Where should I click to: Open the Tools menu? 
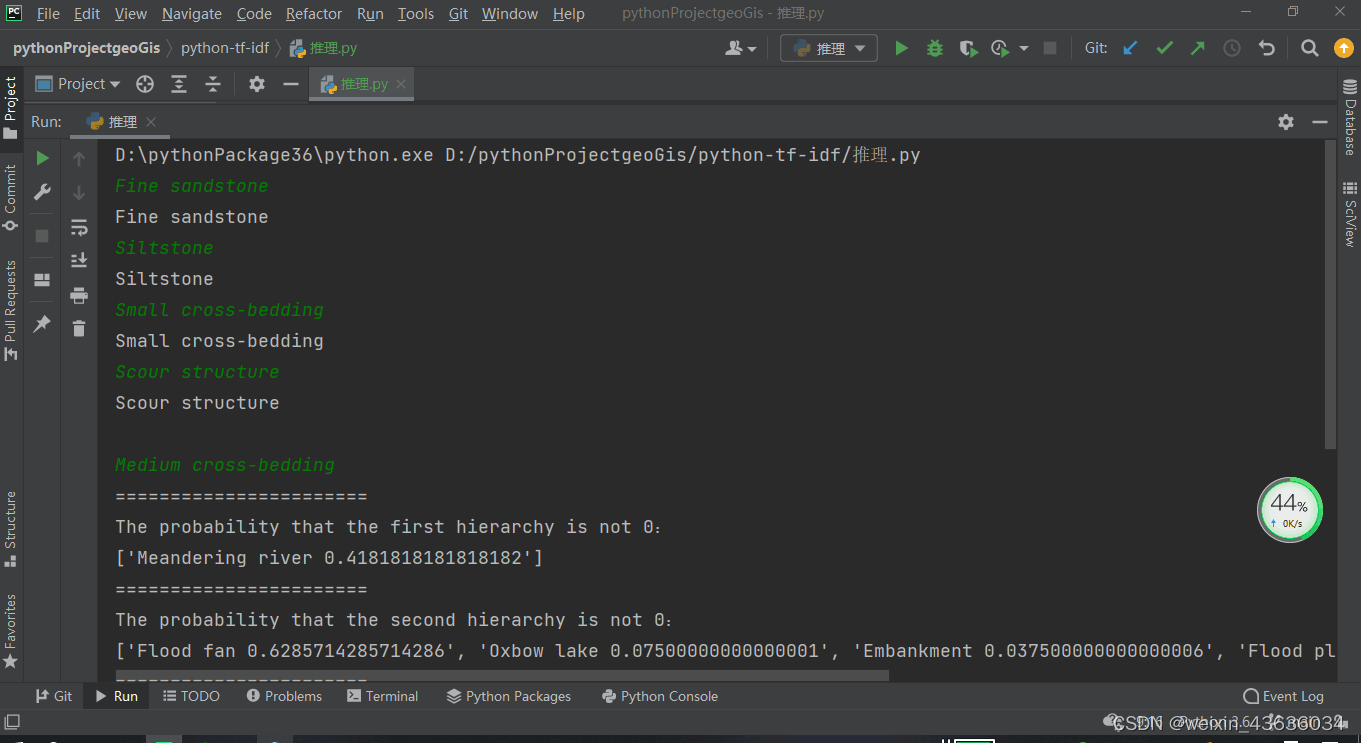click(416, 14)
